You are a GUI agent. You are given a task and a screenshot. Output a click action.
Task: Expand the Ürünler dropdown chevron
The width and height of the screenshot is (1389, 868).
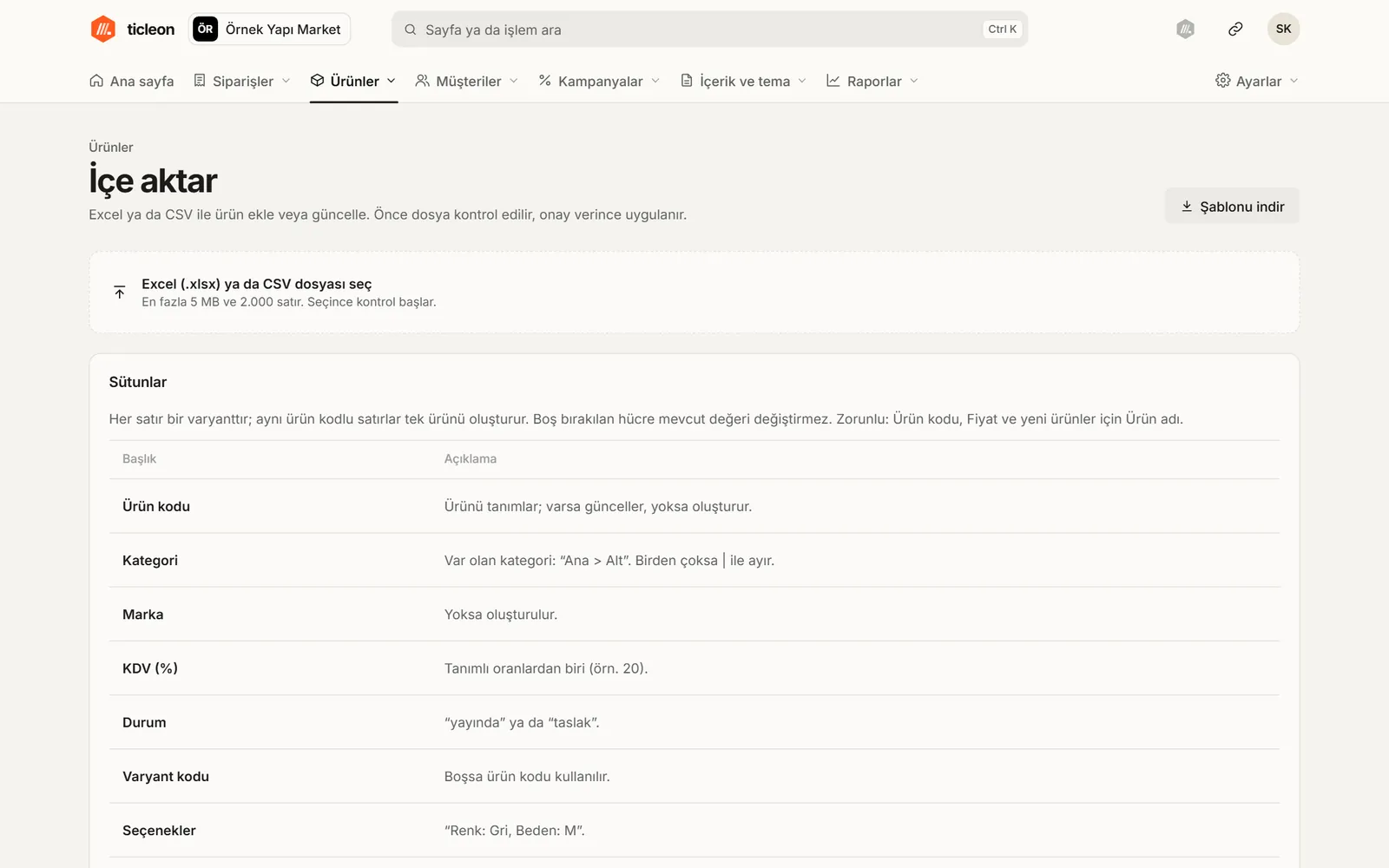(392, 81)
